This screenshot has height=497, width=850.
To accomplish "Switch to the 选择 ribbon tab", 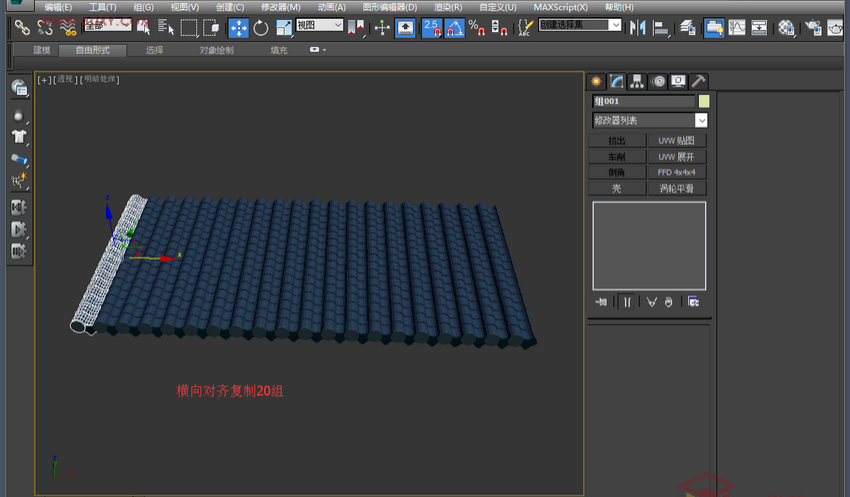I will point(154,50).
